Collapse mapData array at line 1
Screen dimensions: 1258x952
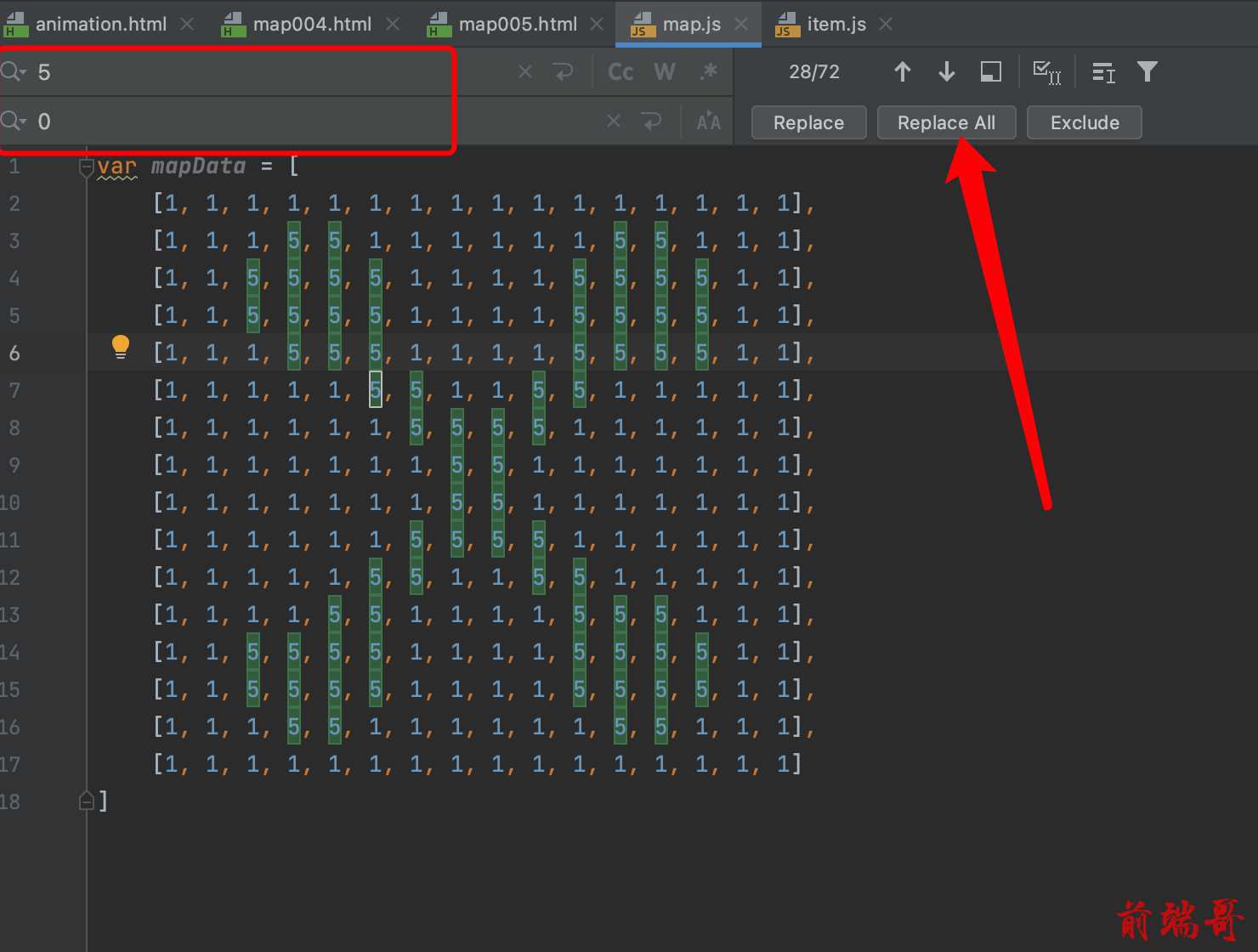coord(86,167)
